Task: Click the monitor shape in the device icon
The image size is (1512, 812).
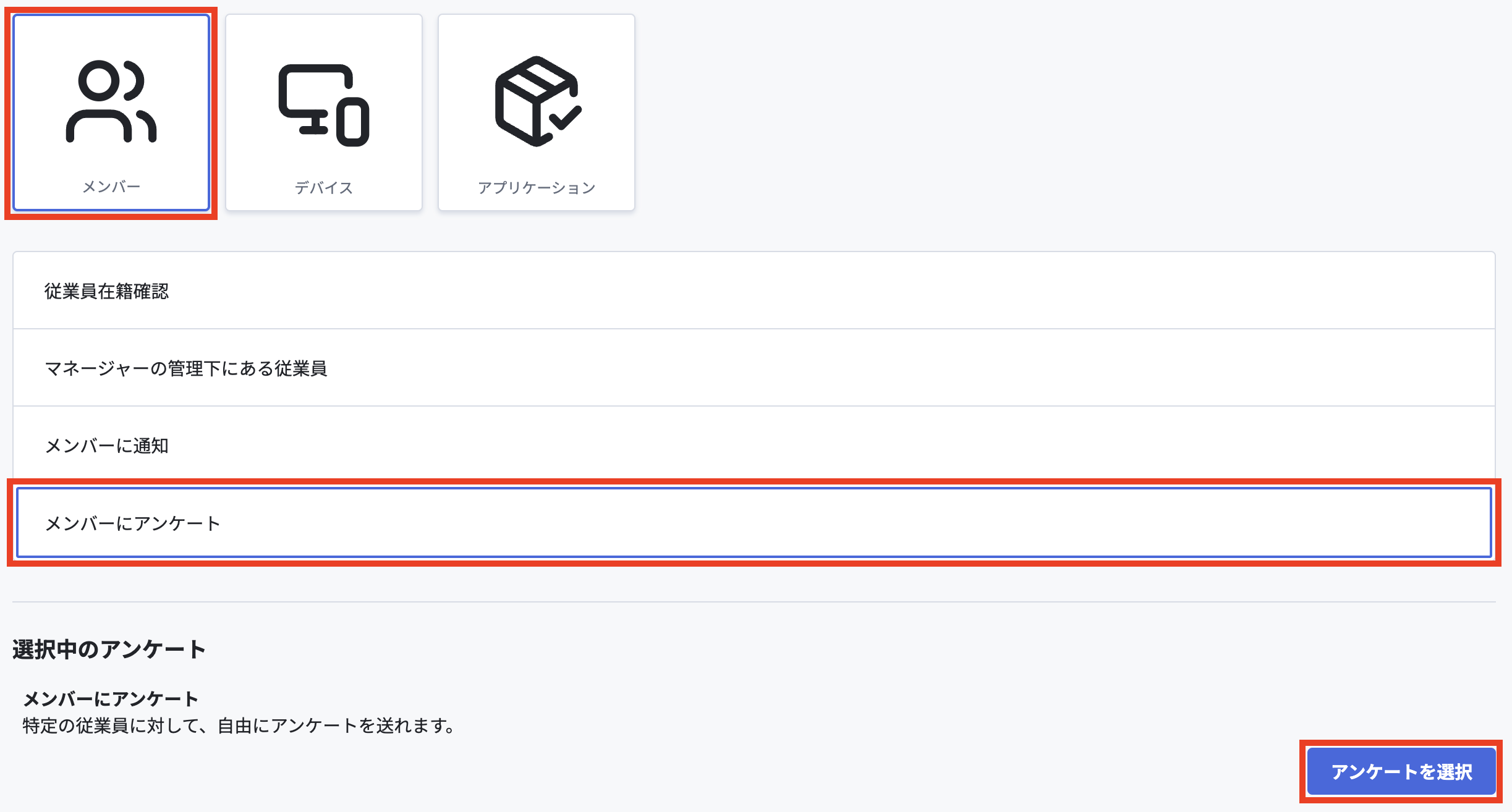Action: (x=315, y=99)
